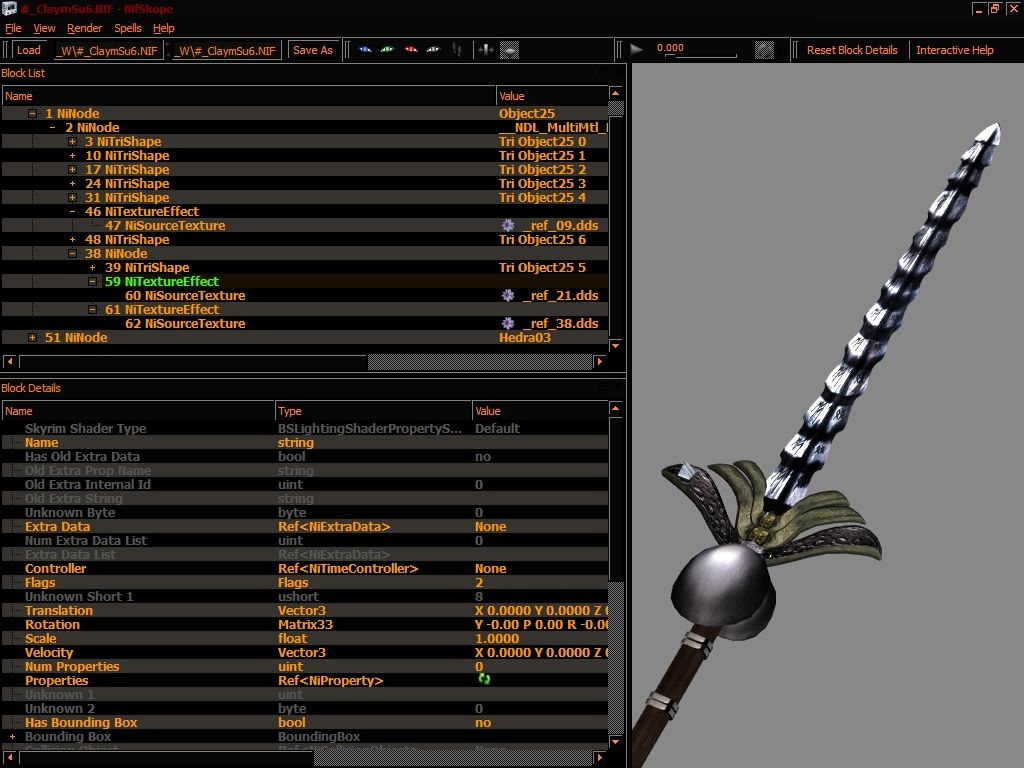Collapse the 59 NiTextureEffect row
This screenshot has width=1024, height=768.
click(93, 281)
